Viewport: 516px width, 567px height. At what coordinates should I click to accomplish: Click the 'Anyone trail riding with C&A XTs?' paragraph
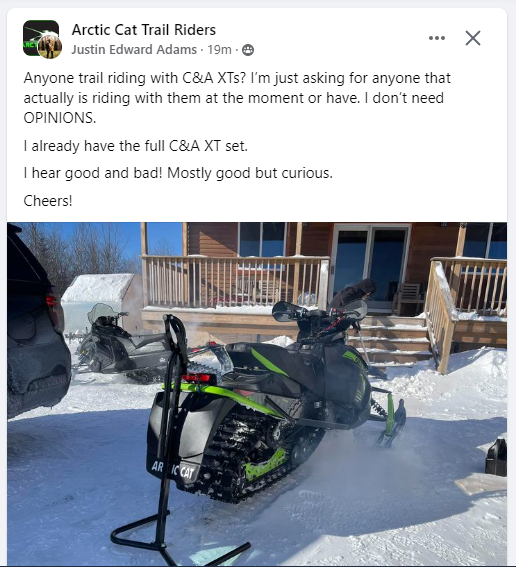coord(237,98)
